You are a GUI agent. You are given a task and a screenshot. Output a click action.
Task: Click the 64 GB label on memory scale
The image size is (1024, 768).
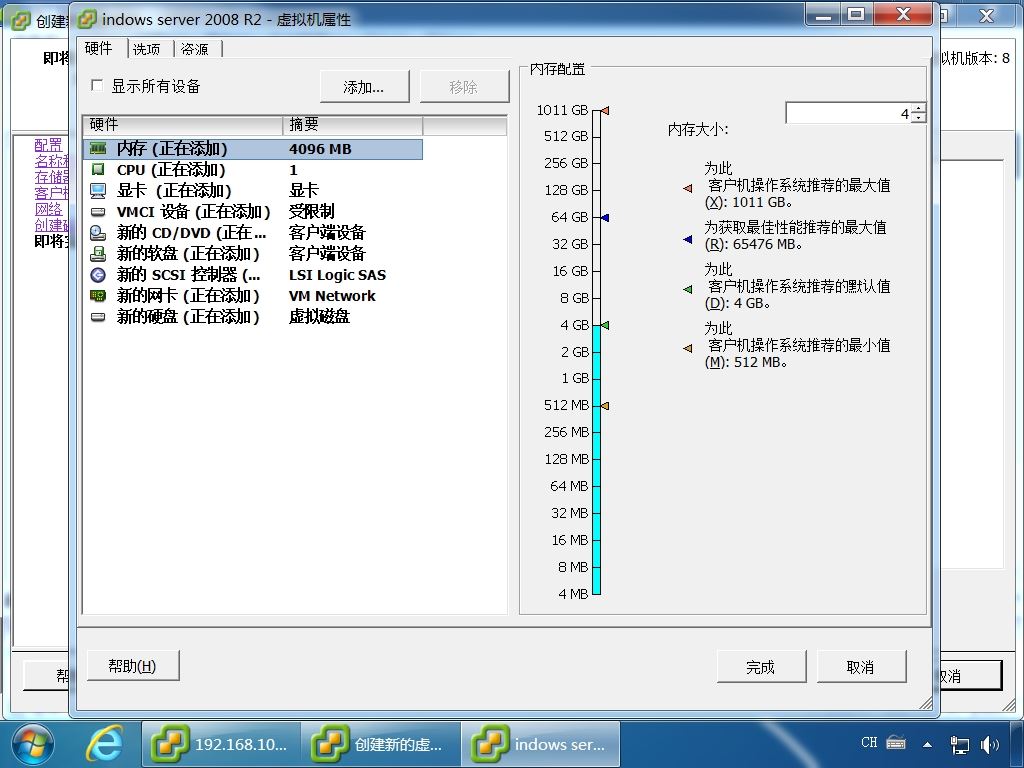coord(569,217)
